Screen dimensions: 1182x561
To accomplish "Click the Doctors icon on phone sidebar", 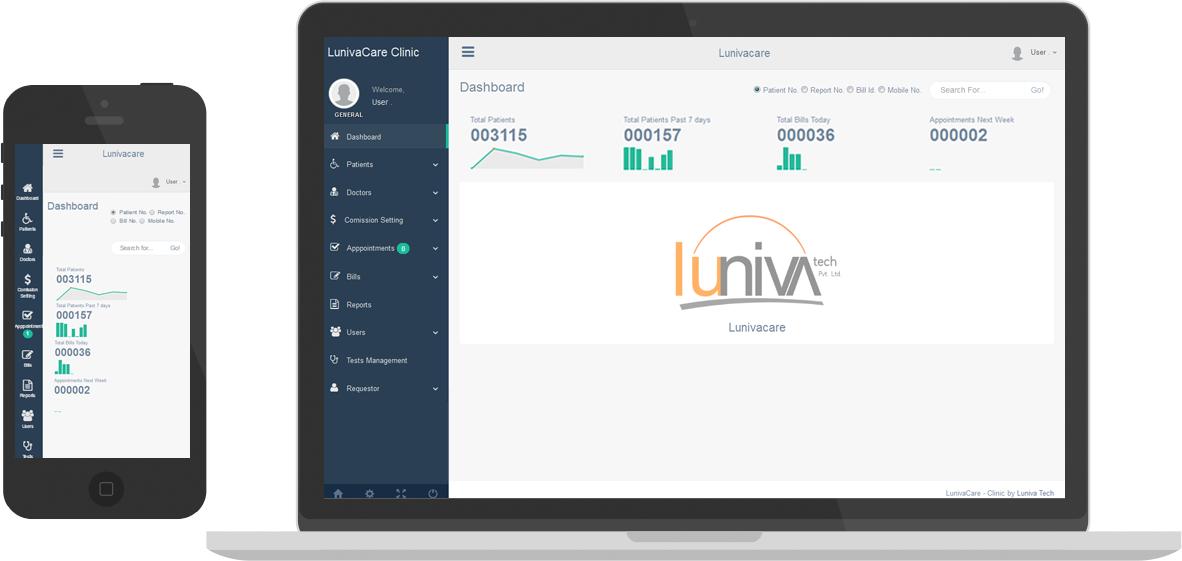I will pyautogui.click(x=28, y=249).
